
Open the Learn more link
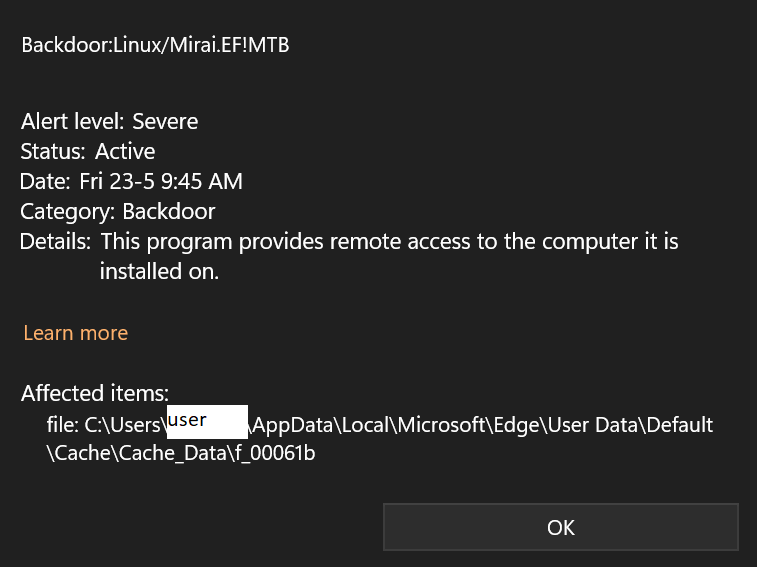click(75, 333)
